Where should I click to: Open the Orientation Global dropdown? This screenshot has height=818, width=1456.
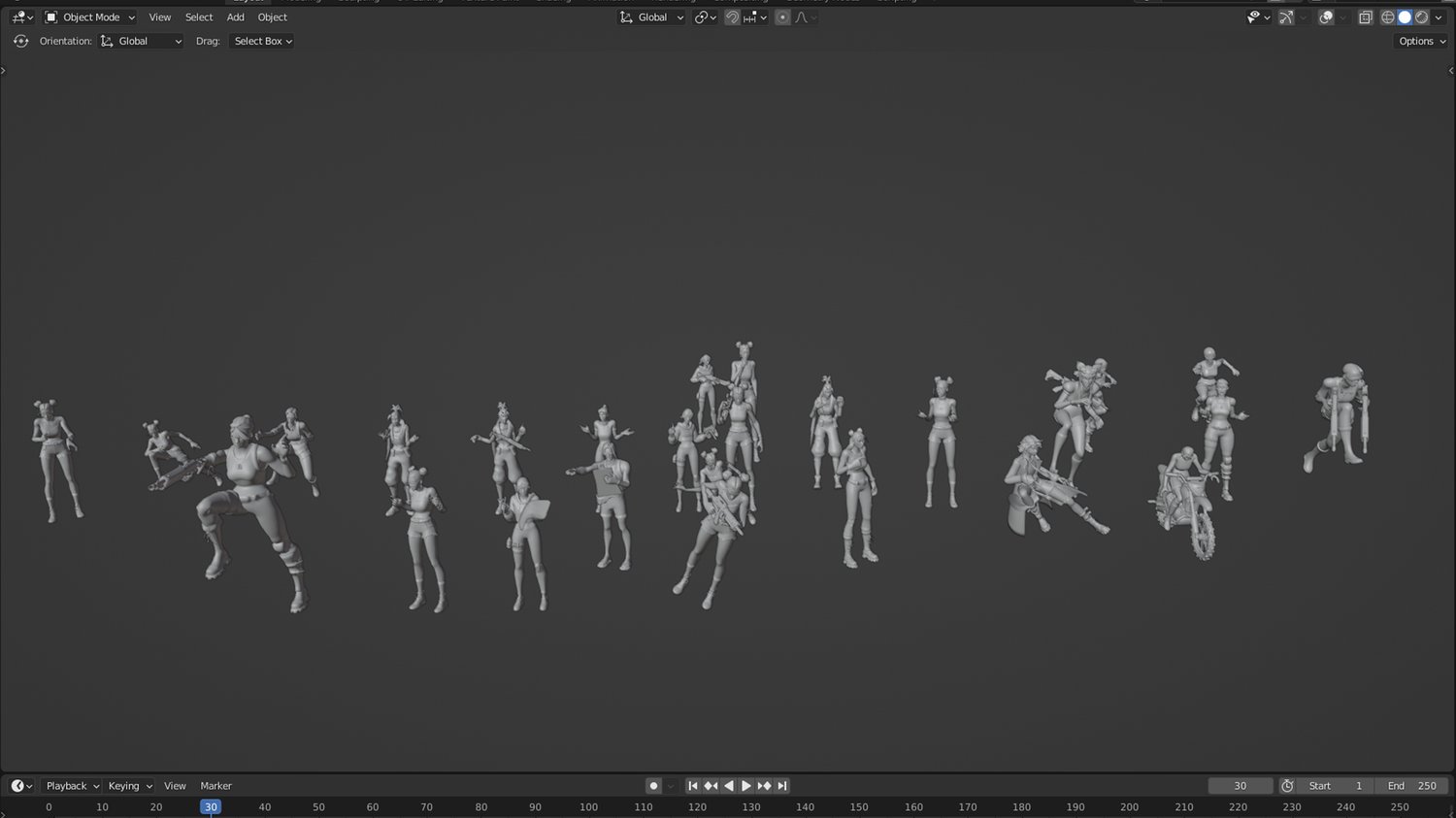pyautogui.click(x=141, y=41)
